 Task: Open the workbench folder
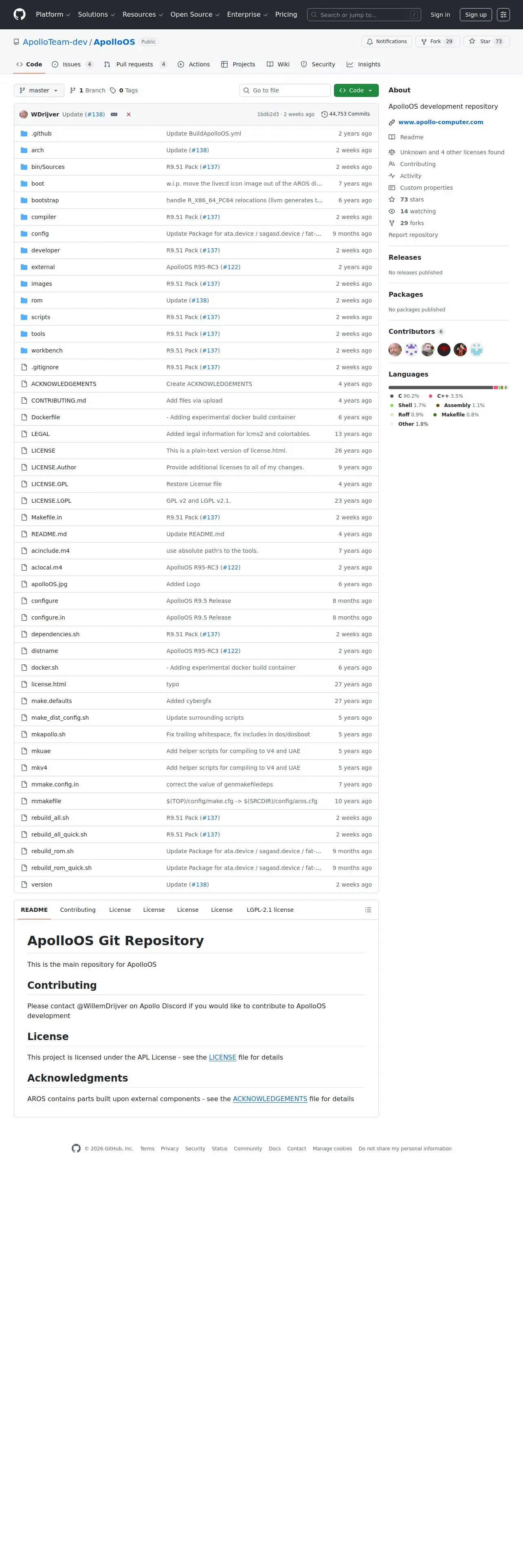click(47, 350)
